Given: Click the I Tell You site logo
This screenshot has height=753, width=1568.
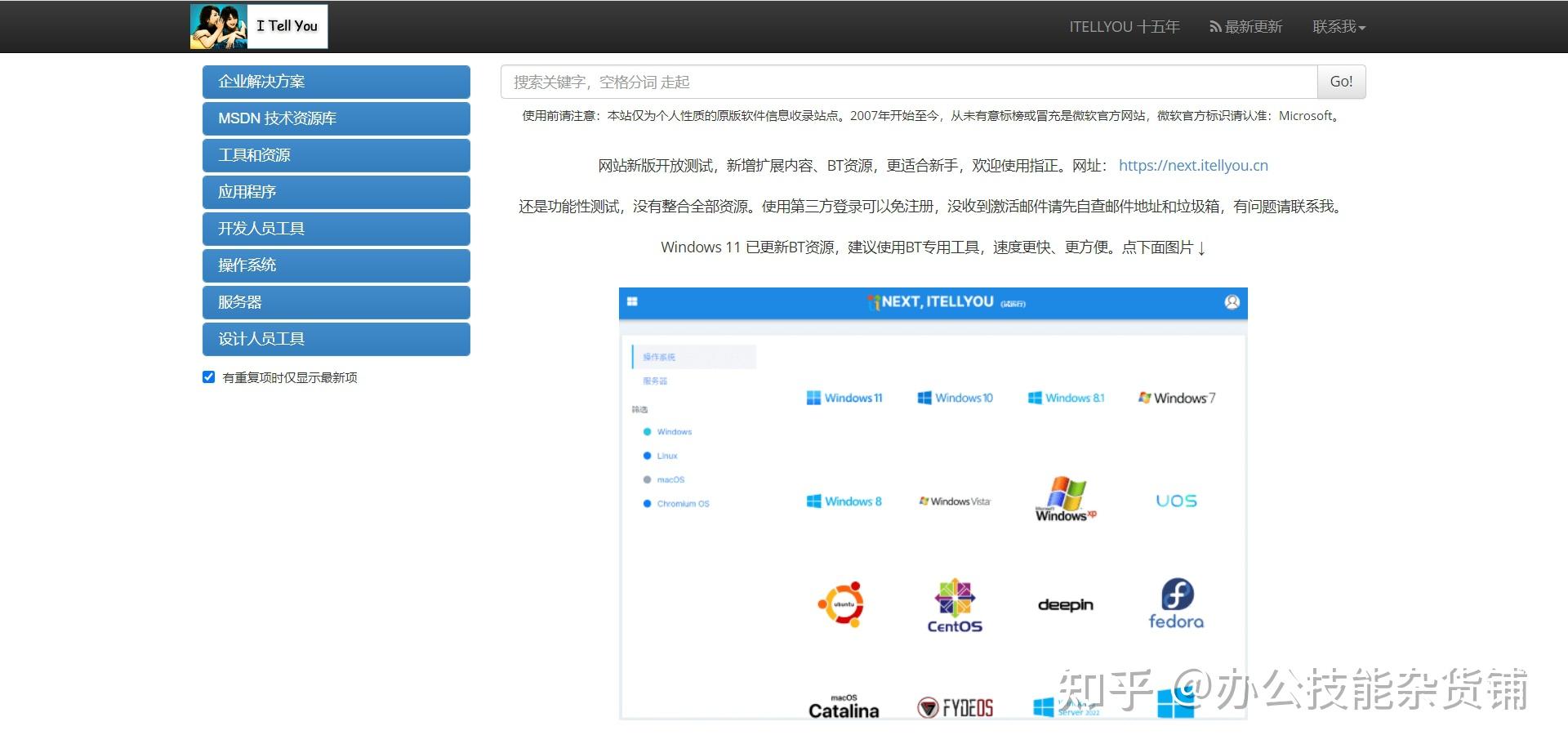Looking at the screenshot, I should point(259,26).
